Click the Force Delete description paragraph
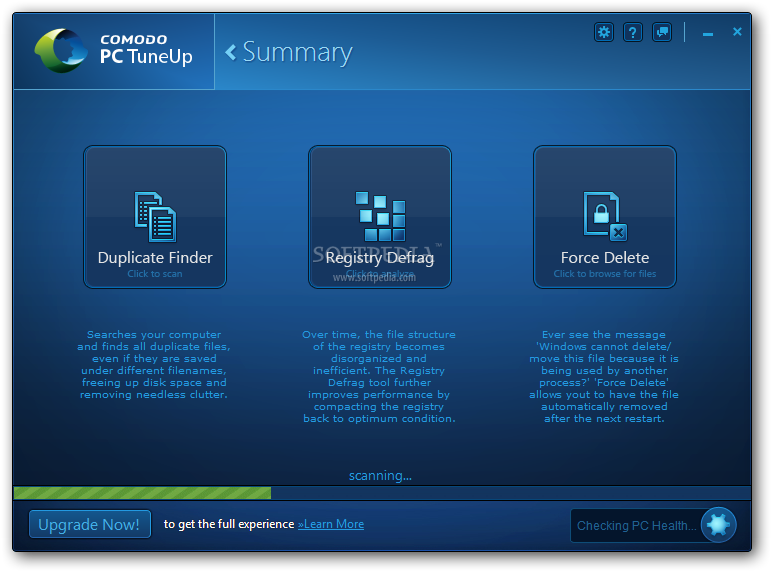Viewport: 772px width, 572px height. point(604,377)
